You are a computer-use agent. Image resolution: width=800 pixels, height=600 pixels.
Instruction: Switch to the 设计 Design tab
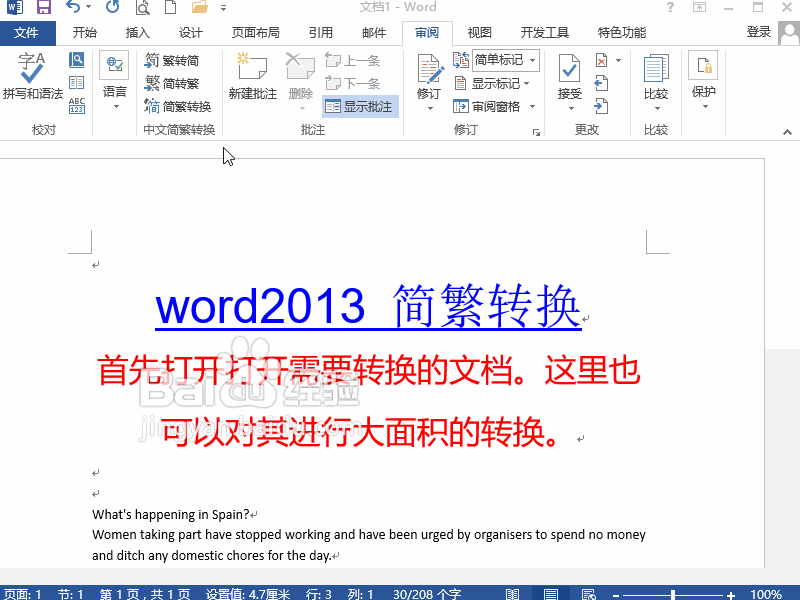click(x=191, y=33)
